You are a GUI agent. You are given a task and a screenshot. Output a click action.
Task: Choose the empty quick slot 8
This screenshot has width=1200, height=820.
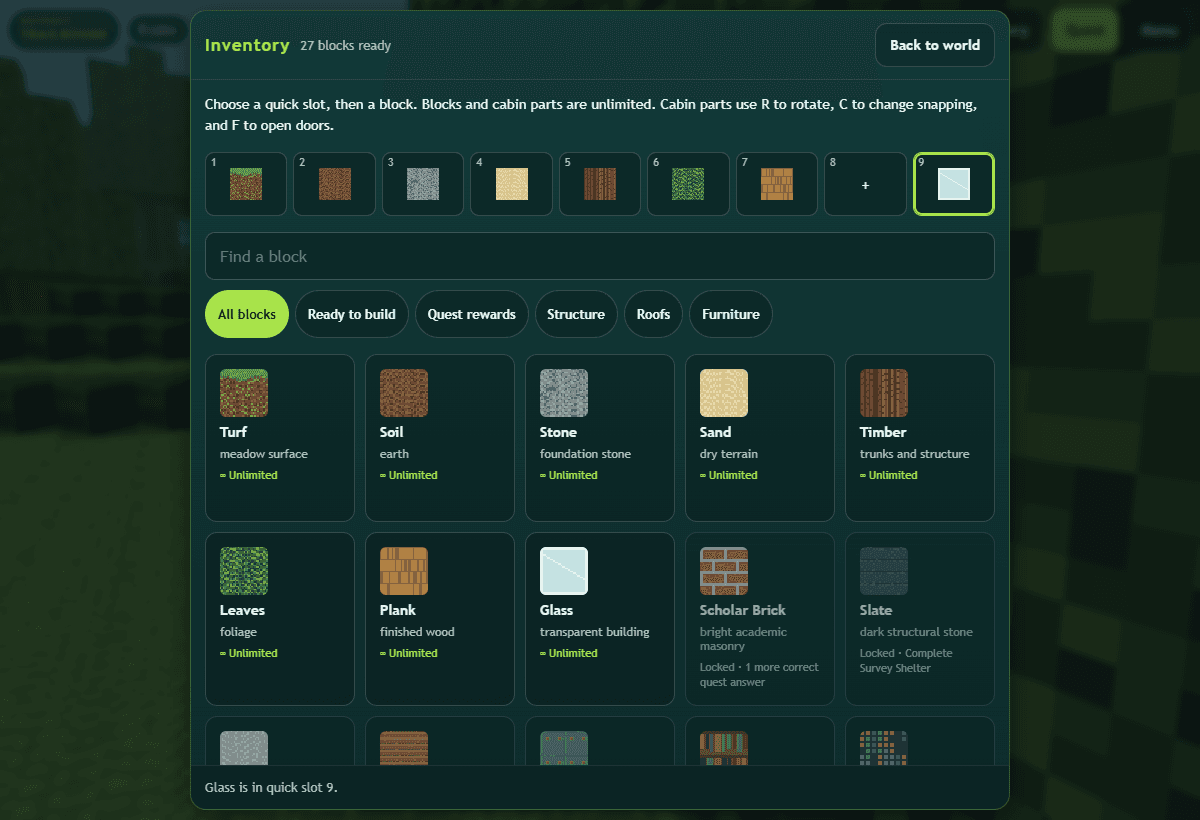point(865,184)
